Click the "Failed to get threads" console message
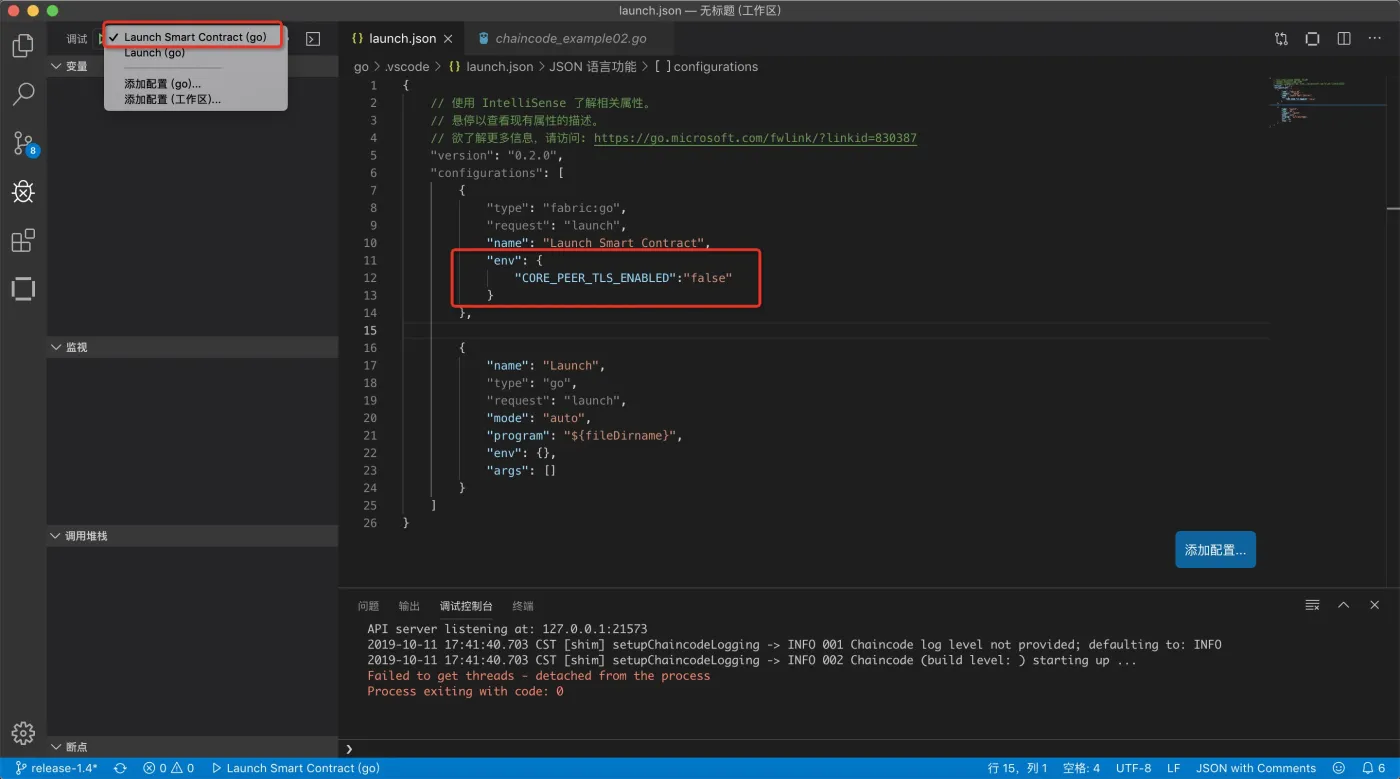 coord(538,676)
